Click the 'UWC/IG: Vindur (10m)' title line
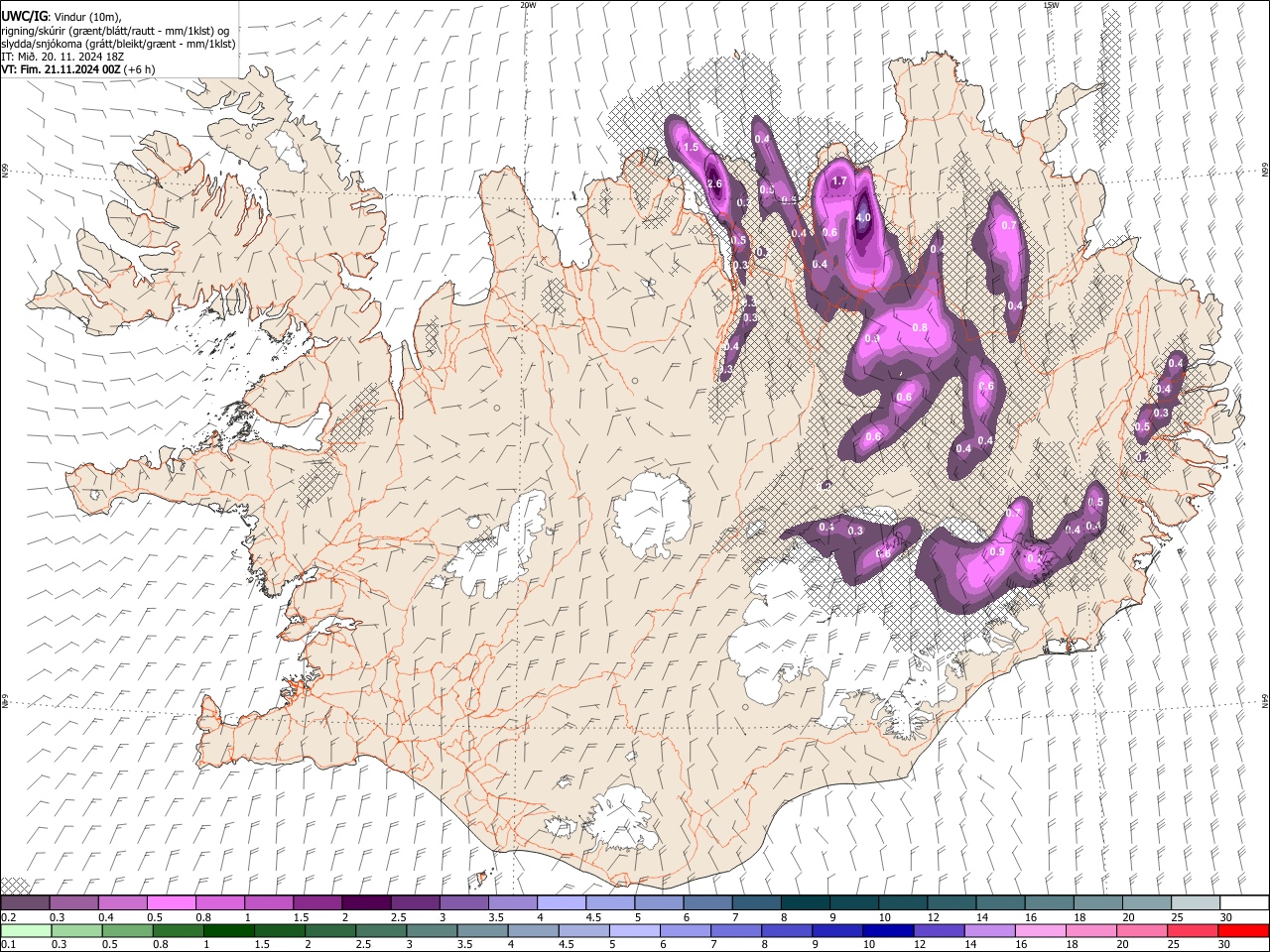The image size is (1270, 952). pyautogui.click(x=63, y=17)
